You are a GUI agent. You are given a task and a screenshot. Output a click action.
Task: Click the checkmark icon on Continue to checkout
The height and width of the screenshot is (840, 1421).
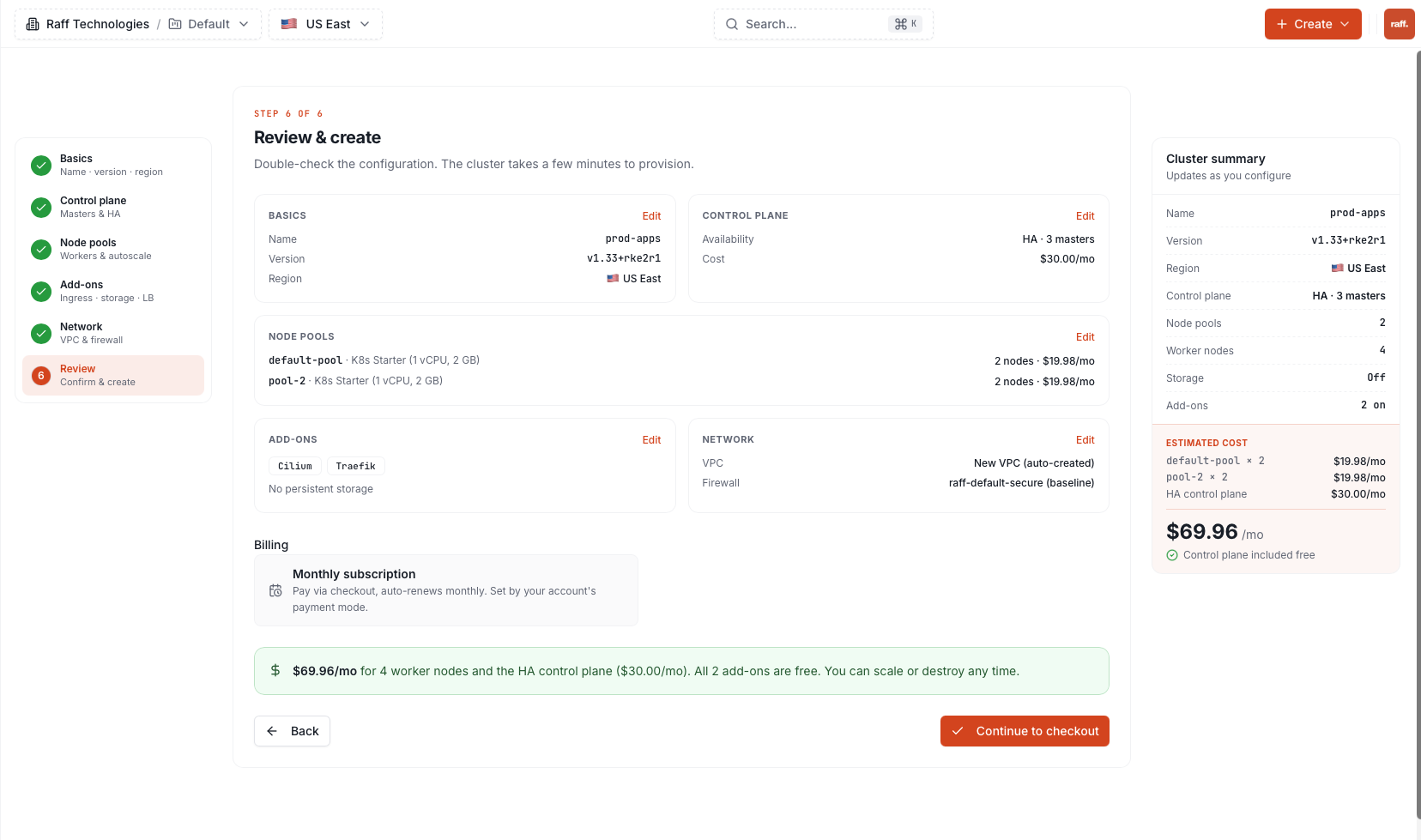(x=958, y=731)
